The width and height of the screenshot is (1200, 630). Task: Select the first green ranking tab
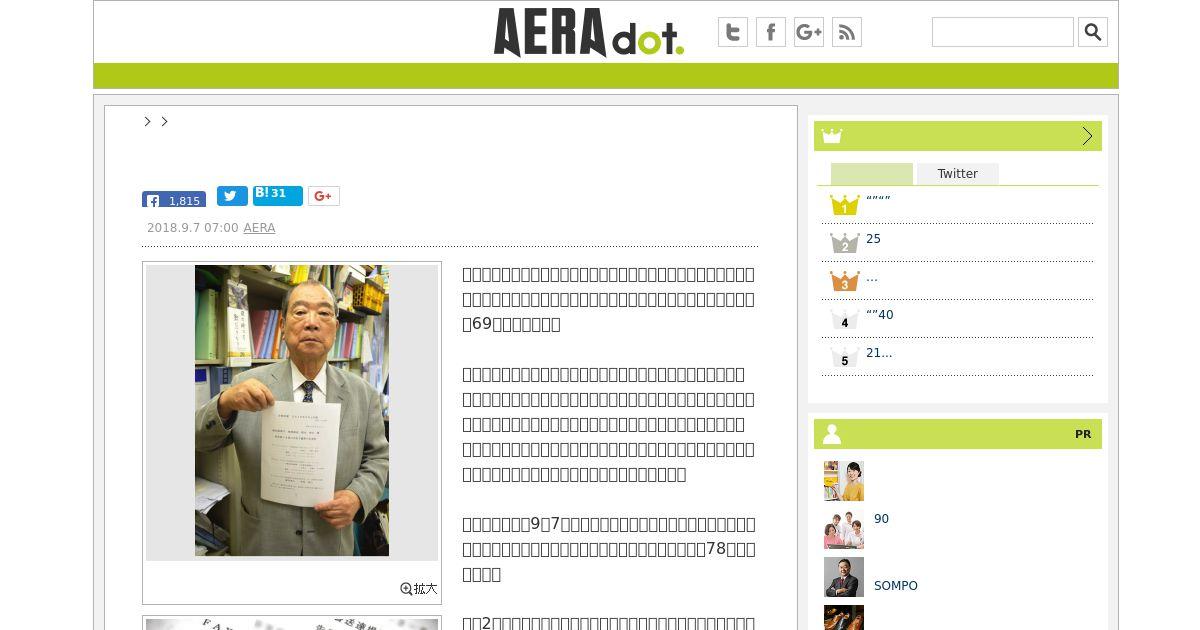coord(872,174)
